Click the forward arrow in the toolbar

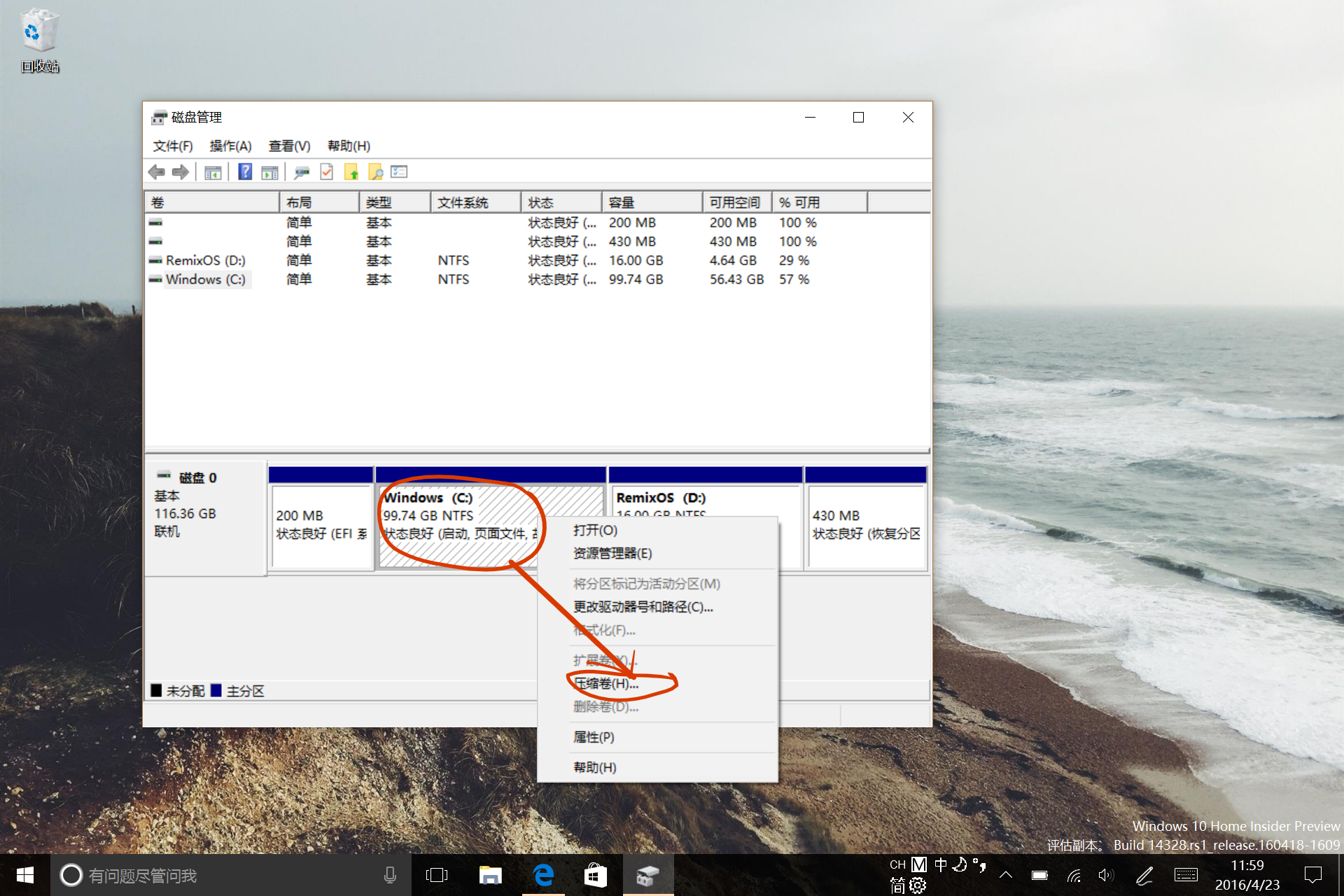click(181, 171)
